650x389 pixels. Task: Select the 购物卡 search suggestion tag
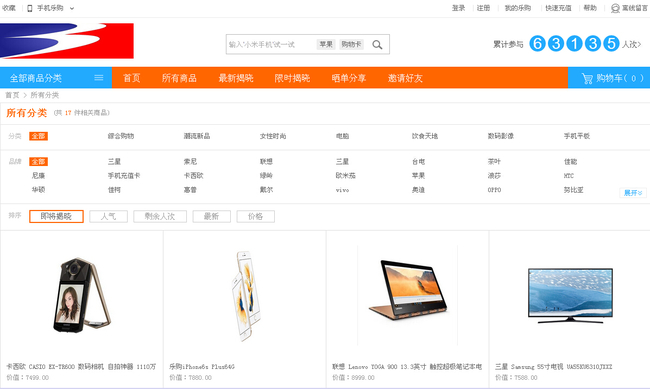[x=351, y=44]
